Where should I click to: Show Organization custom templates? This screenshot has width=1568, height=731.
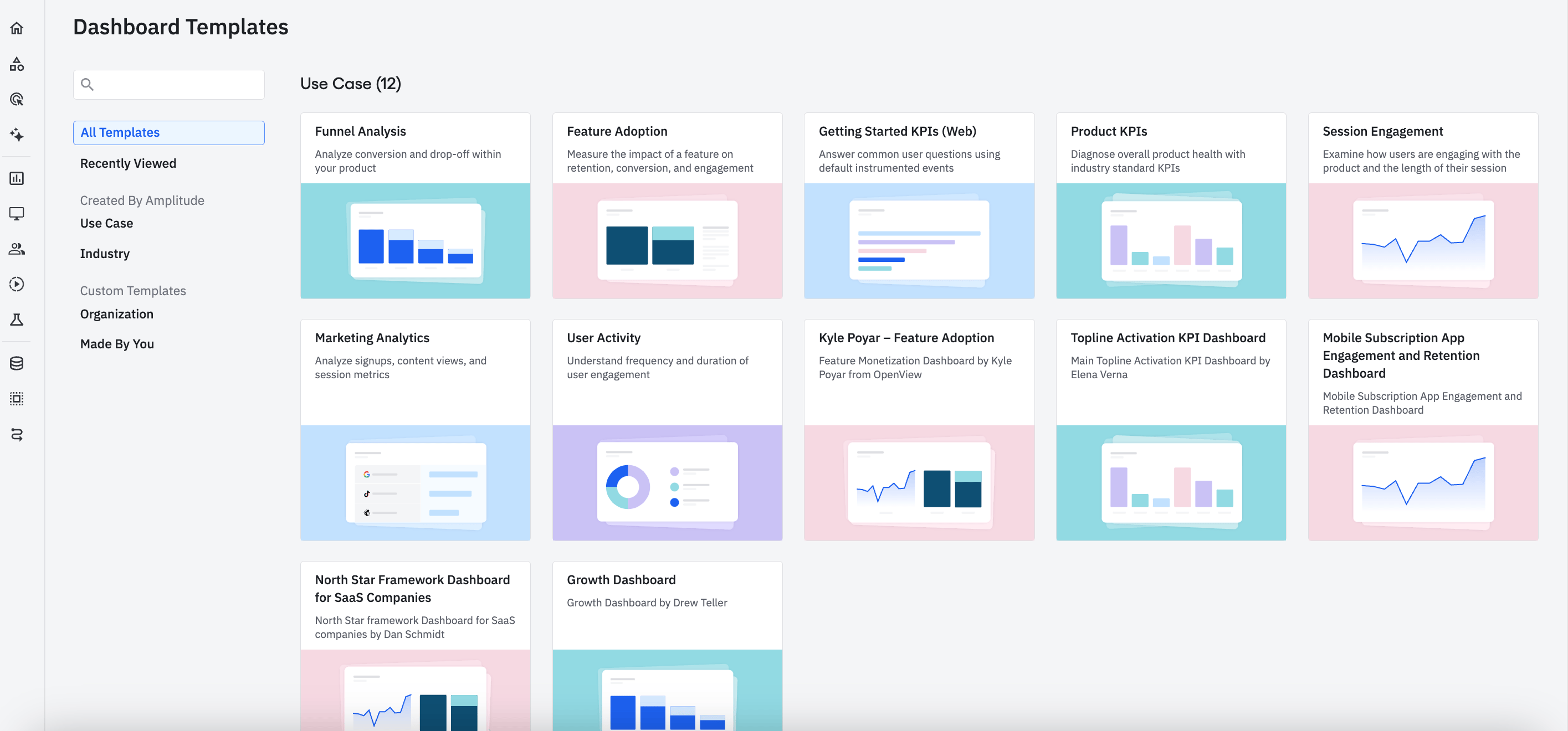116,314
